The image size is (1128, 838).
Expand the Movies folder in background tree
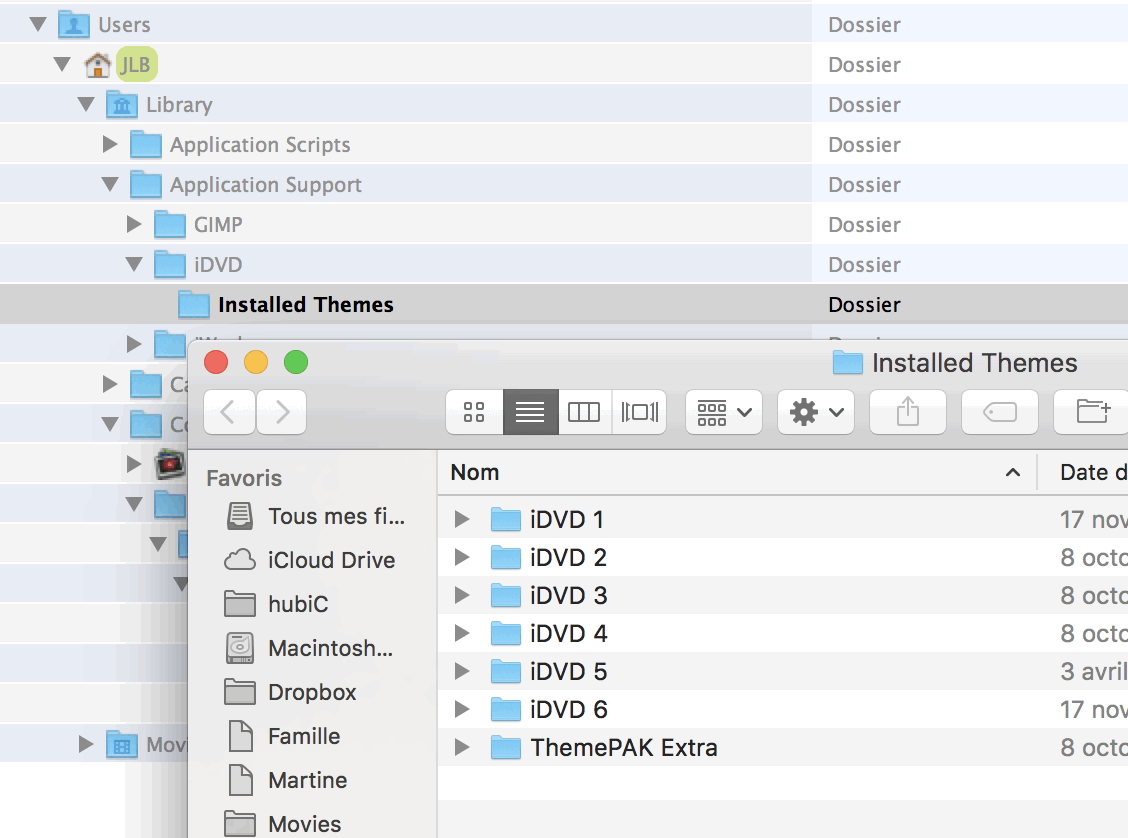coord(86,744)
